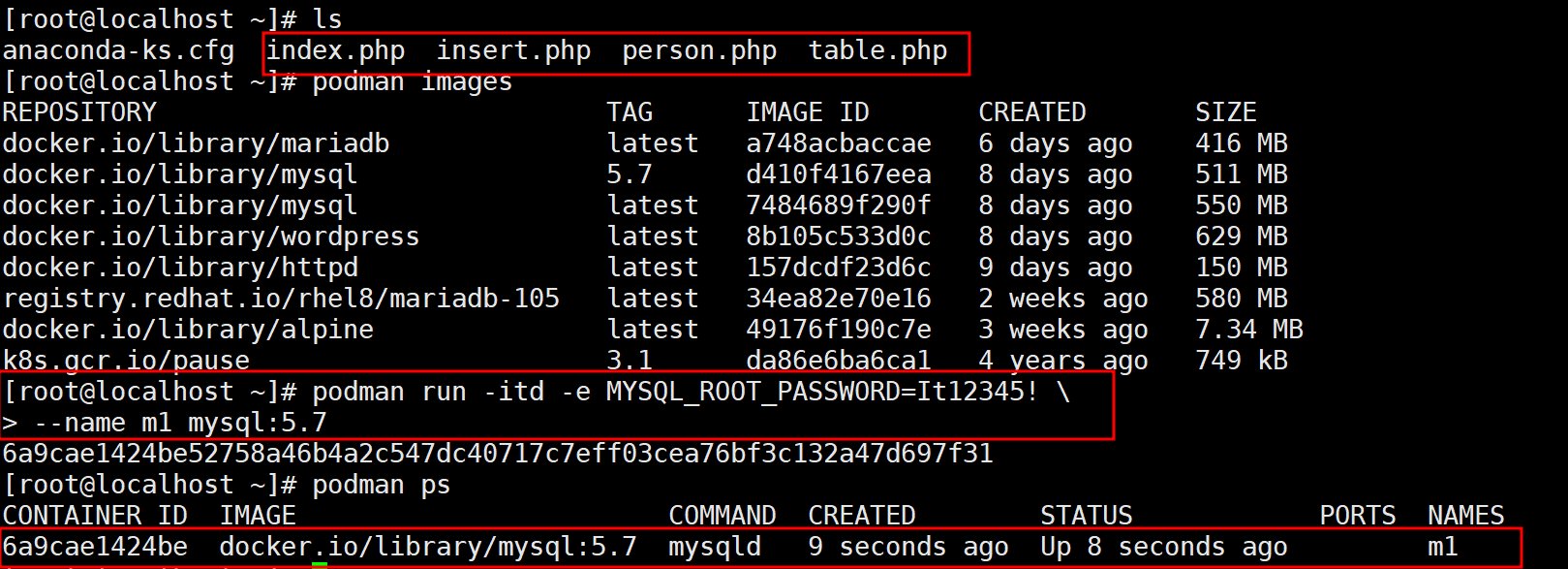Click the 416 MB size value
The width and height of the screenshot is (1568, 569).
pos(1242,143)
